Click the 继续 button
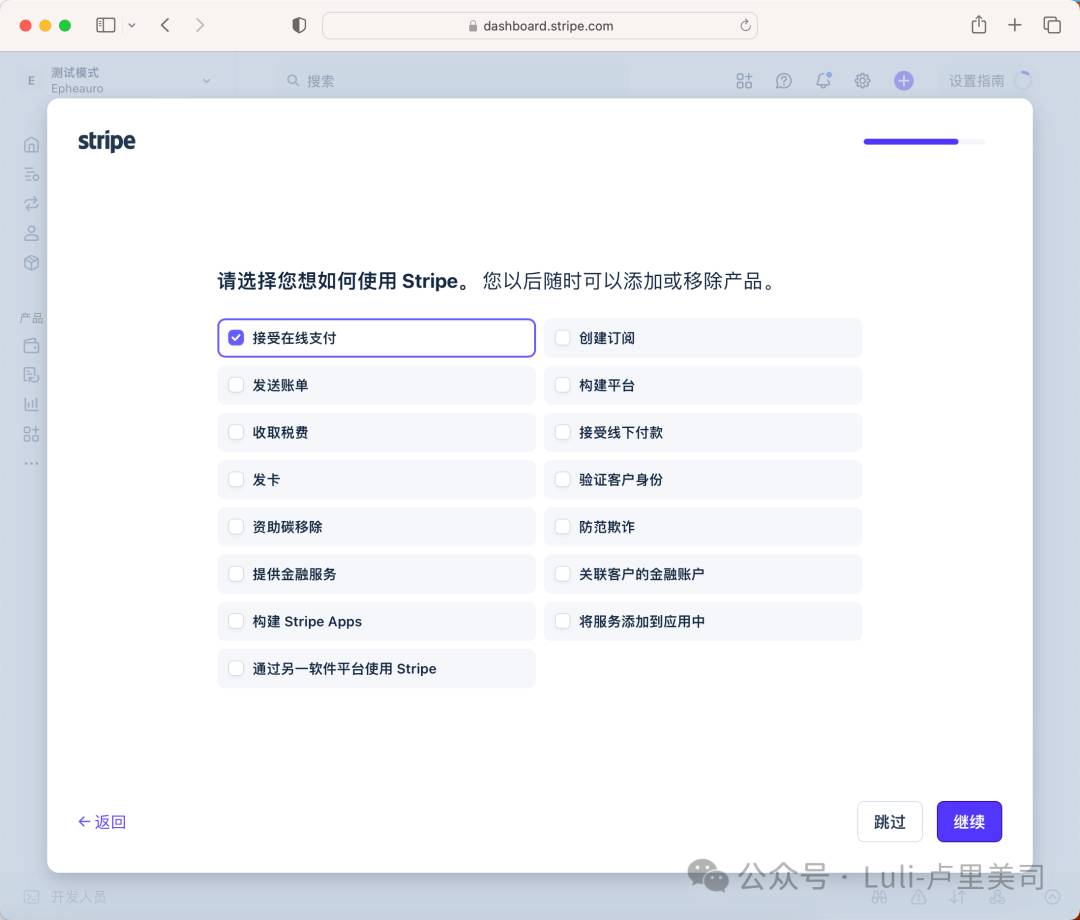Image resolution: width=1080 pixels, height=920 pixels. coord(968,822)
